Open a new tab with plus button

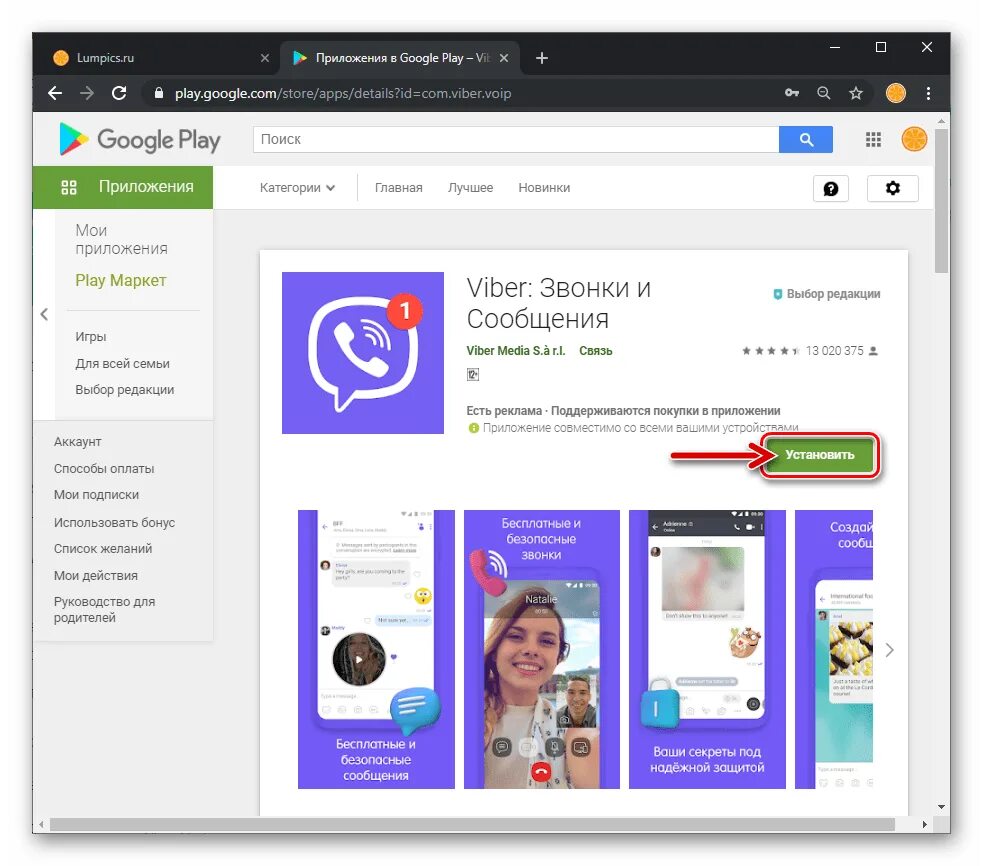click(542, 58)
